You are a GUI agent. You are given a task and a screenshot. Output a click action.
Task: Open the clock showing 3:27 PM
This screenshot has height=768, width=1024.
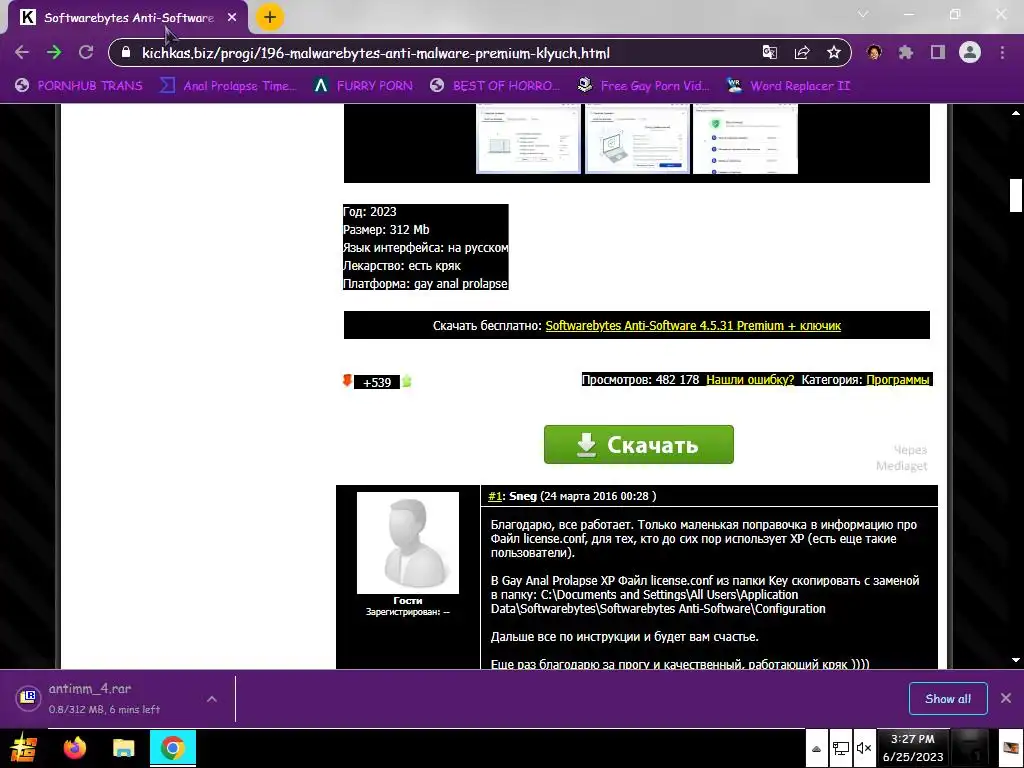click(913, 748)
